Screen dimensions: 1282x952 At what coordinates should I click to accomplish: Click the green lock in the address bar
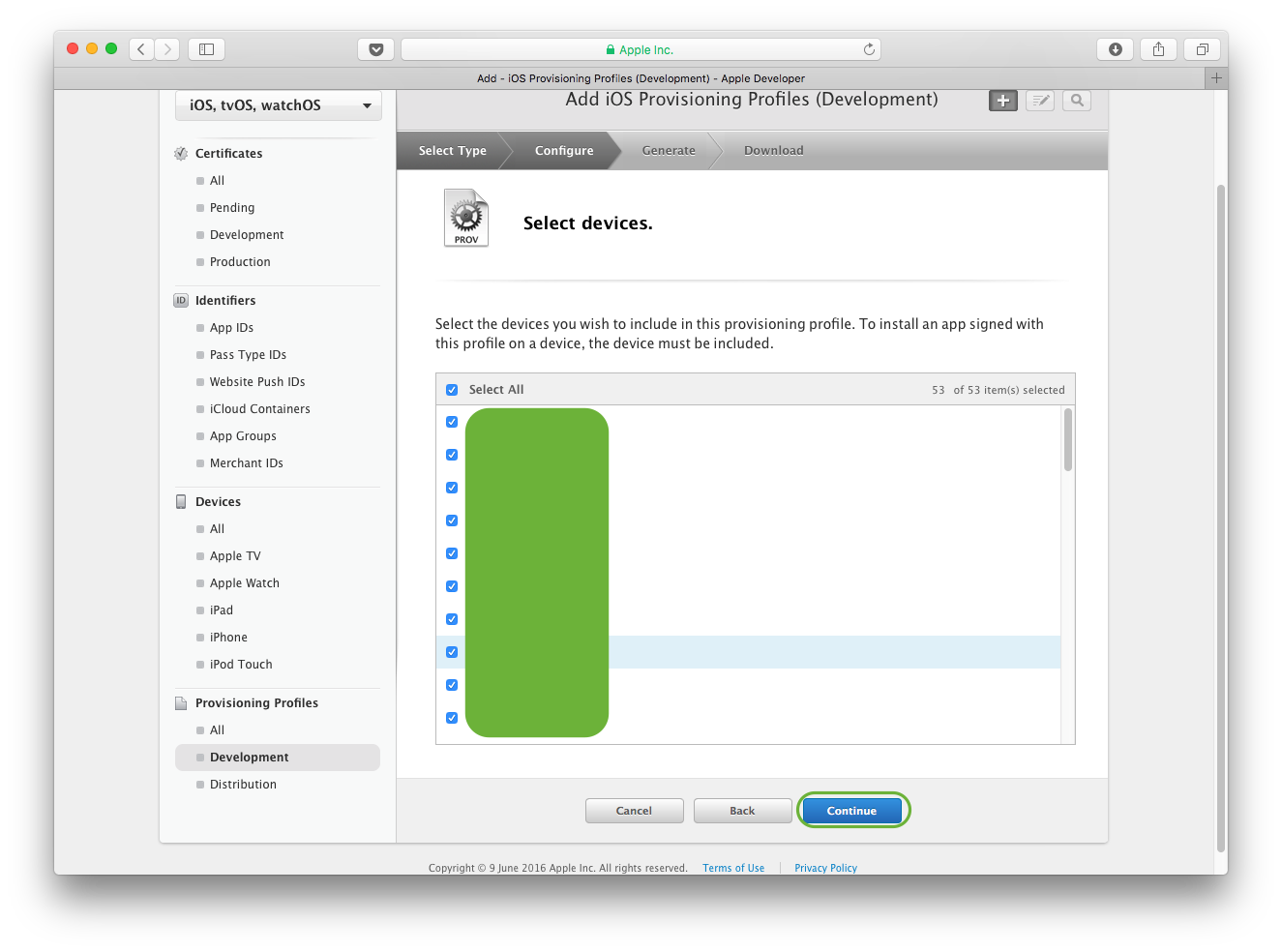(611, 49)
